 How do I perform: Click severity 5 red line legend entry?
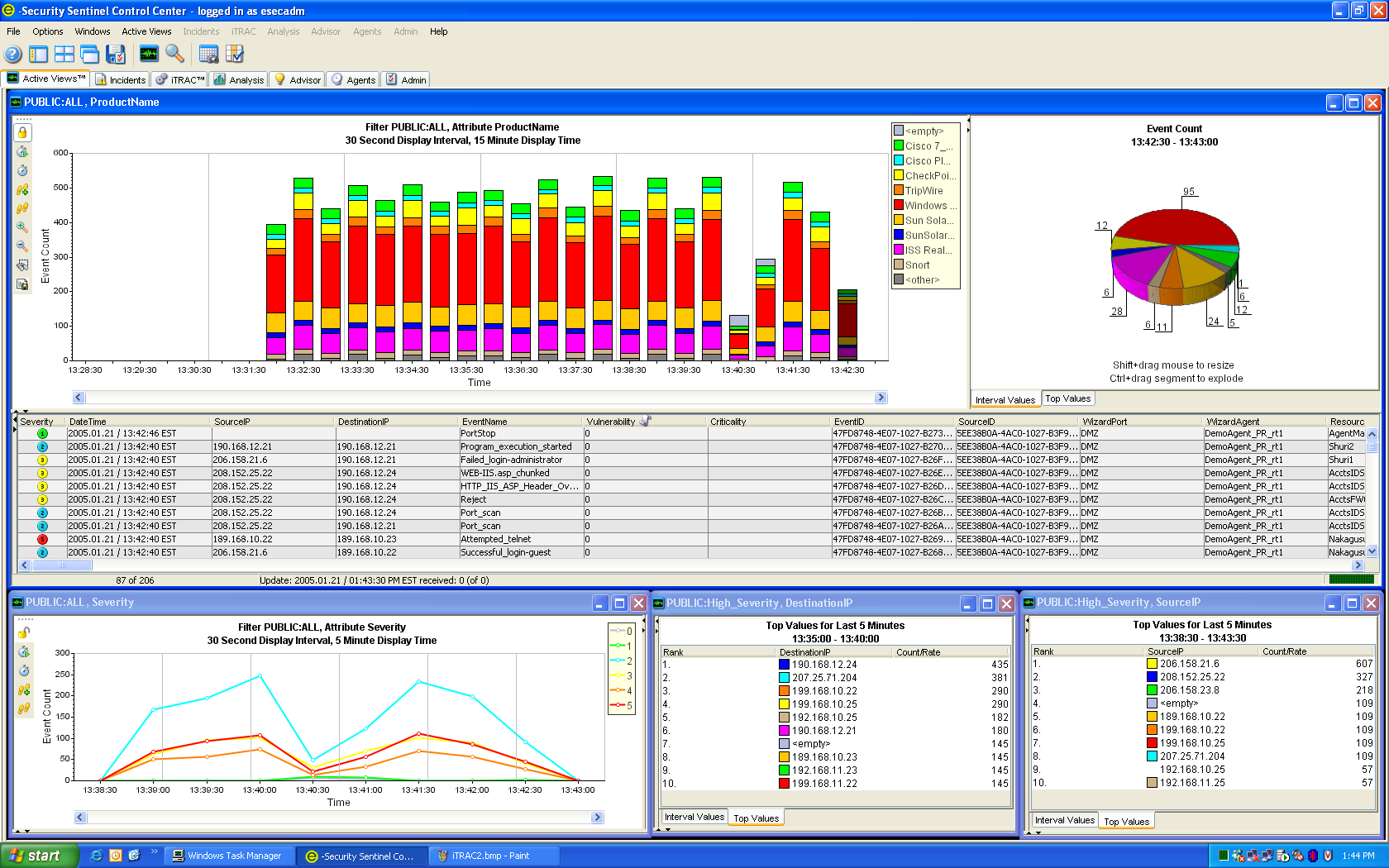click(621, 705)
